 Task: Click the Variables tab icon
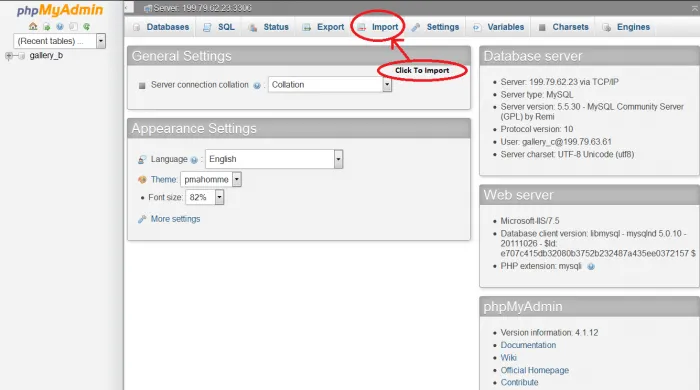click(x=477, y=27)
